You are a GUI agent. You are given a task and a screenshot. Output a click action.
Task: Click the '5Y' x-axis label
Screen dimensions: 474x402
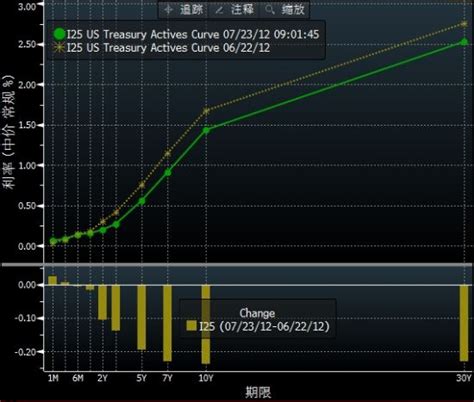(x=142, y=378)
